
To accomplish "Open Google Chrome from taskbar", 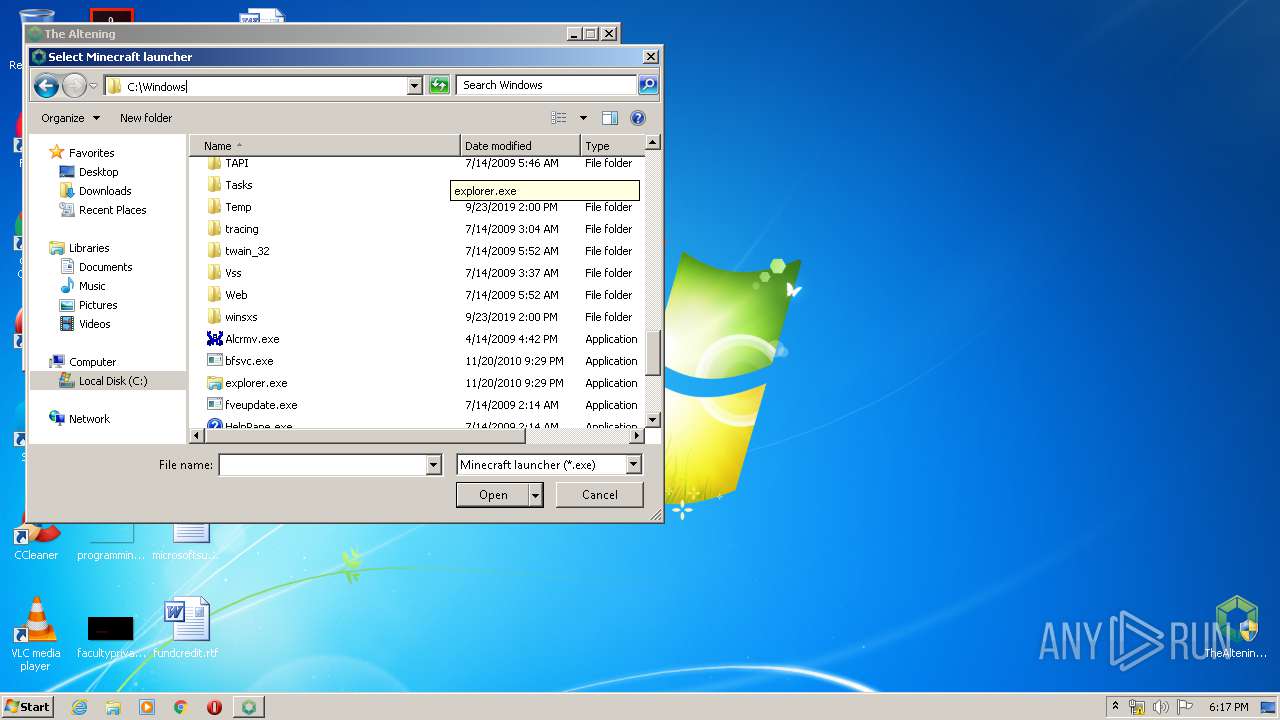I will 181,707.
